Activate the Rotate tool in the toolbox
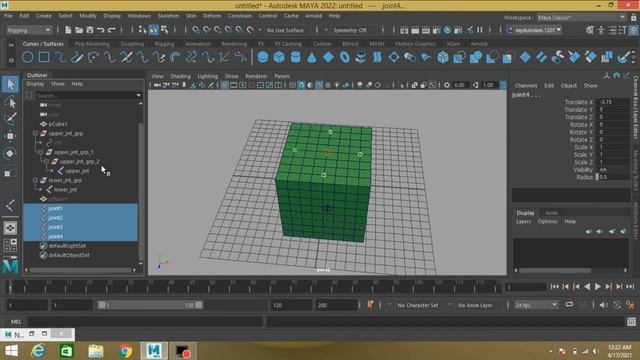 [10, 153]
